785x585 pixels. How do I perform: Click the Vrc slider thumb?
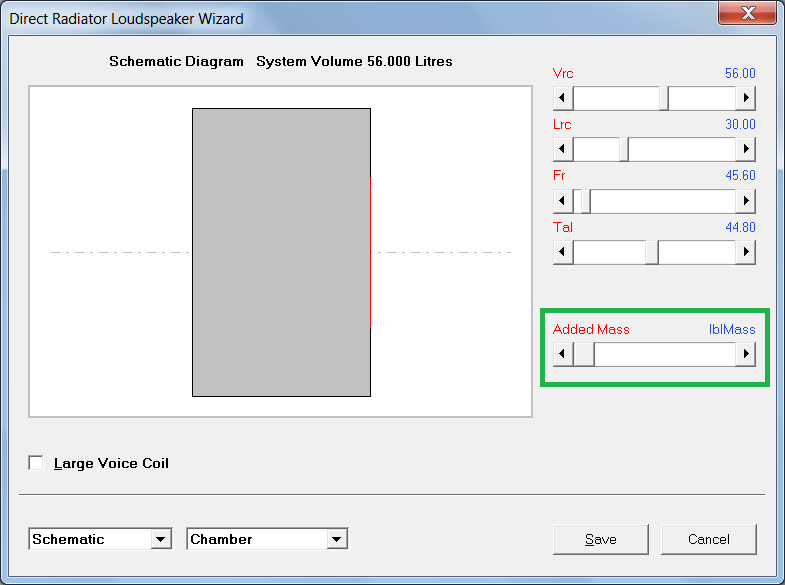(x=664, y=98)
